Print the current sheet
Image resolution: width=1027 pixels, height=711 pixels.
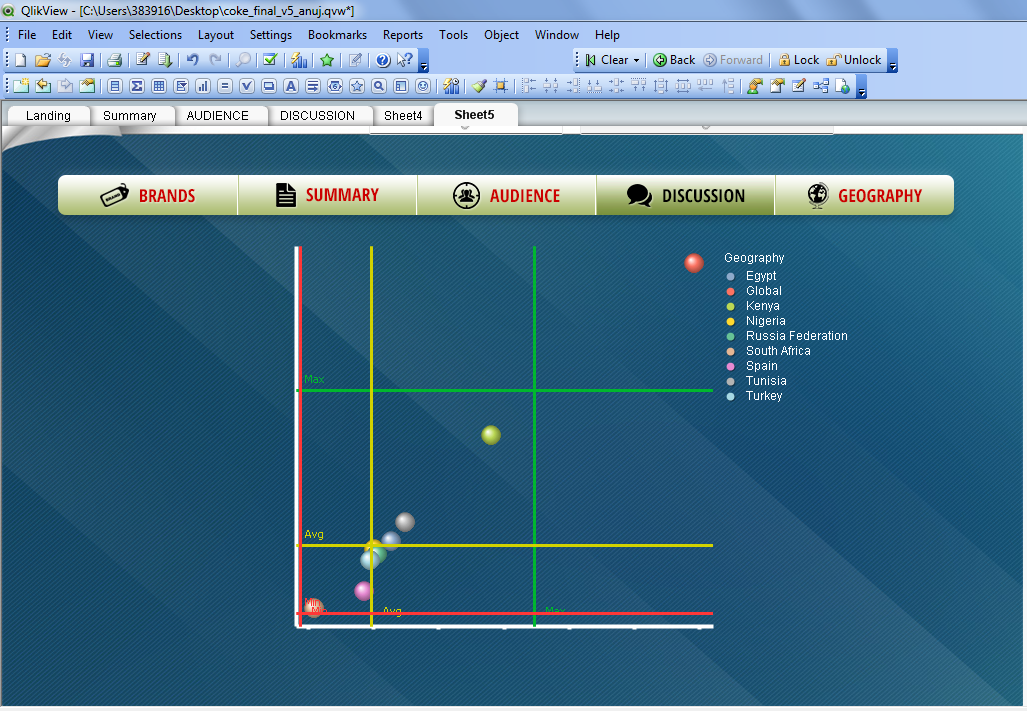[114, 59]
